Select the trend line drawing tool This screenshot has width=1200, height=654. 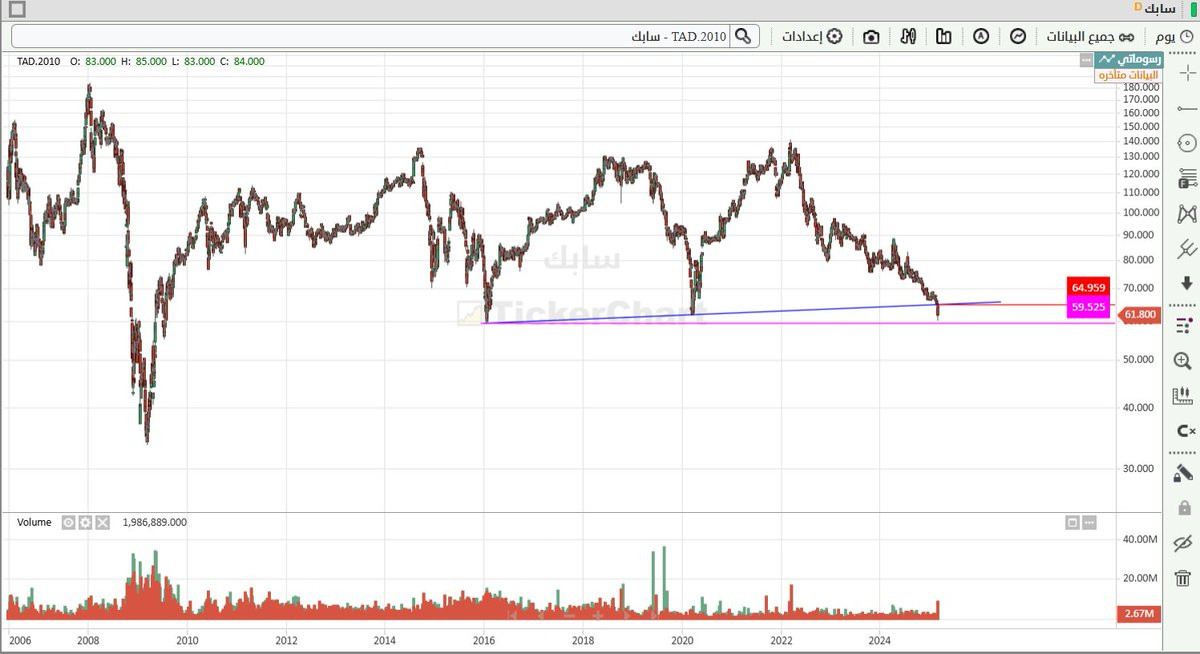click(x=1186, y=108)
